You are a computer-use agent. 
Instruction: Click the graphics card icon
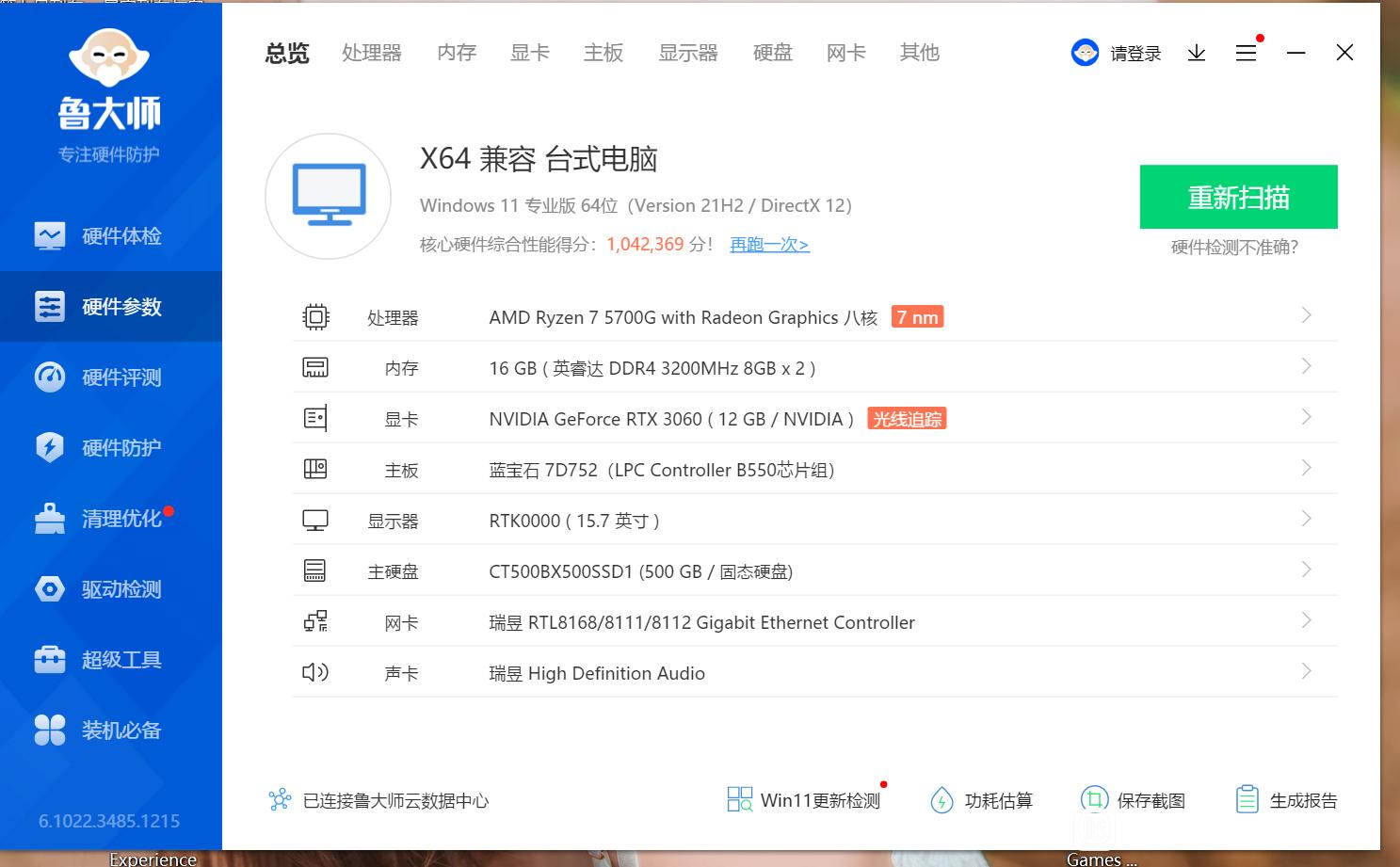click(315, 419)
